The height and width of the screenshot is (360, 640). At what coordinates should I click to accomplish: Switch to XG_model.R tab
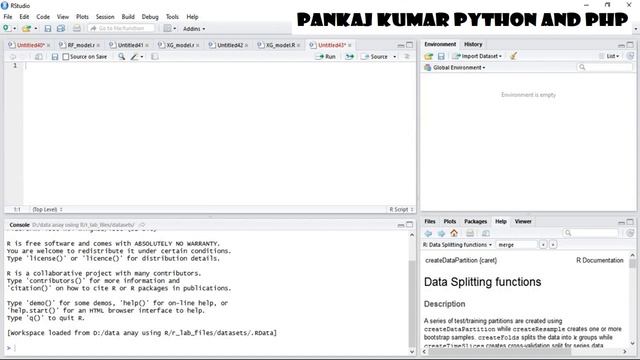[280, 45]
